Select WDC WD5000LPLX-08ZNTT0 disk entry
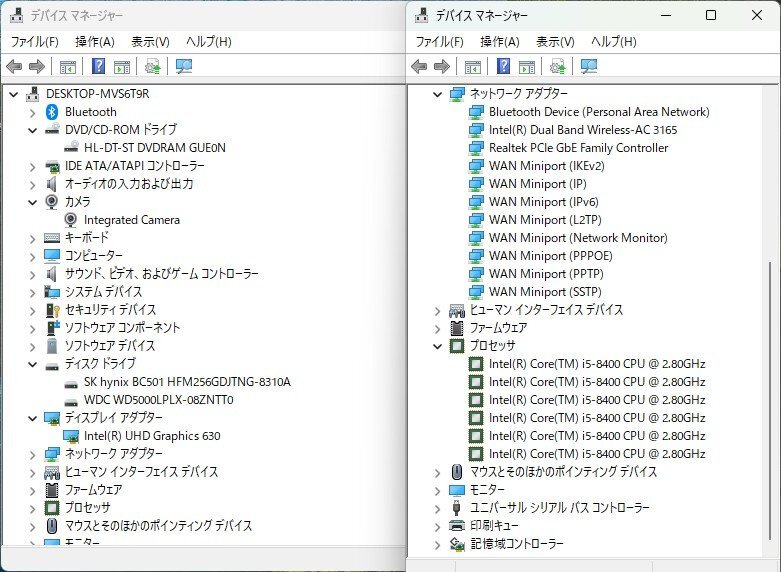The height and width of the screenshot is (572, 781). [x=158, y=400]
